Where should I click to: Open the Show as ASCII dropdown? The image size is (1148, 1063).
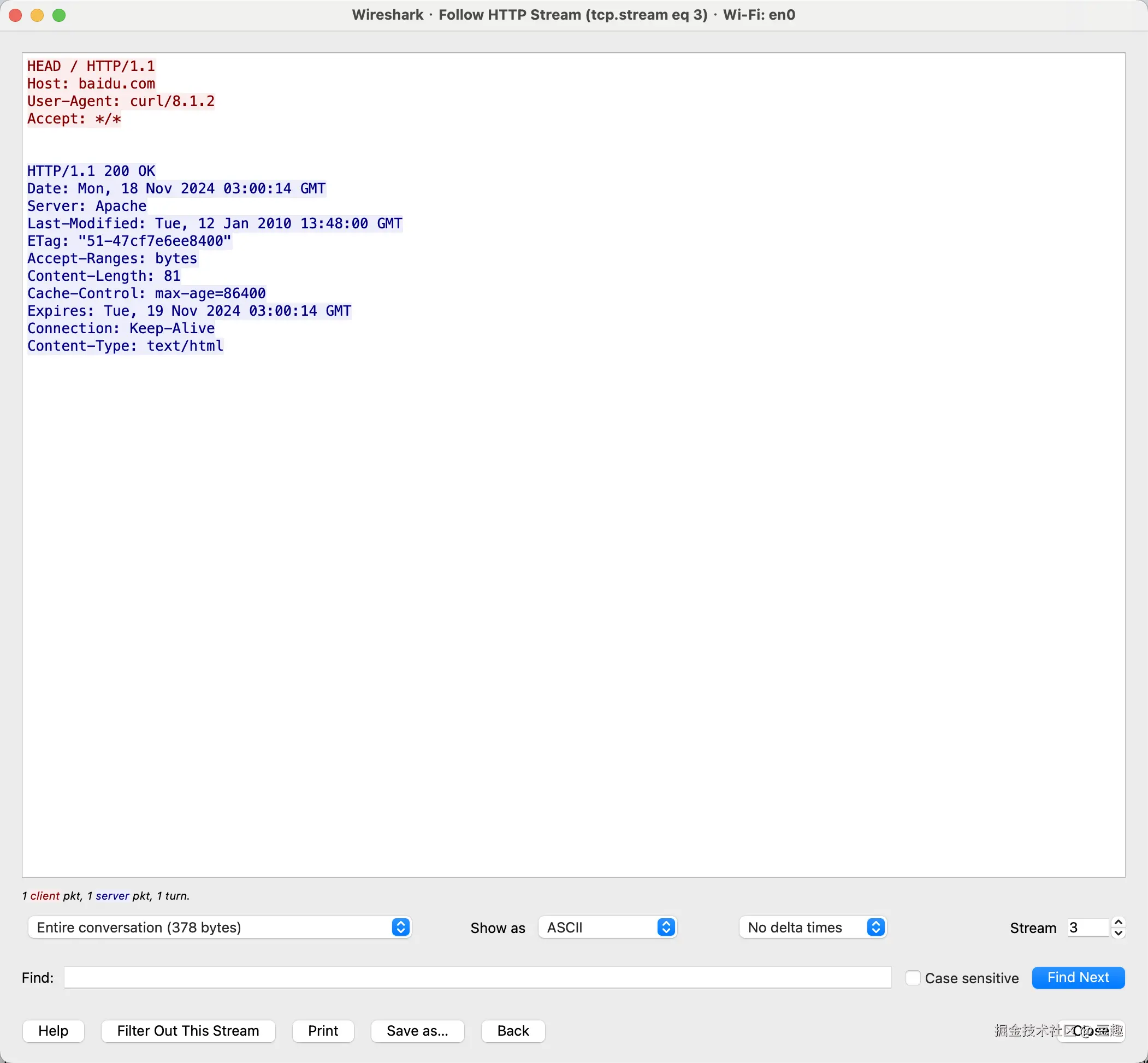tap(607, 927)
